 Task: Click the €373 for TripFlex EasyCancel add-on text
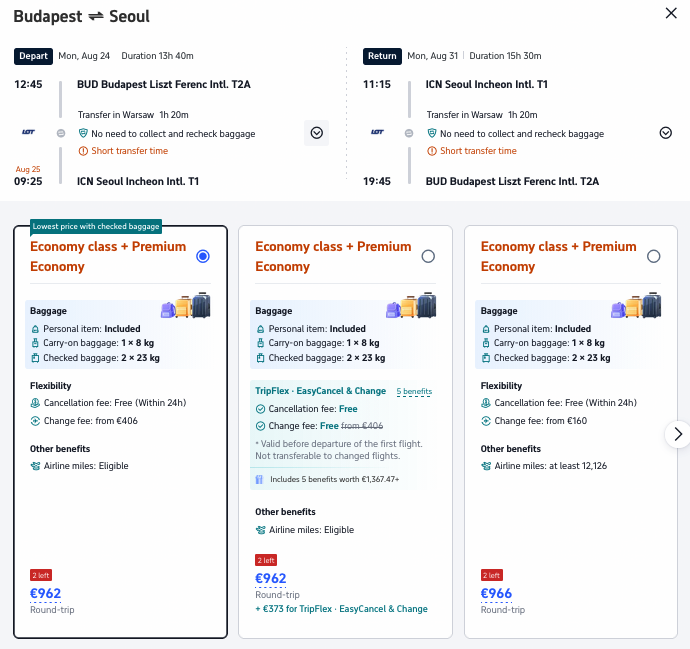pos(341,609)
